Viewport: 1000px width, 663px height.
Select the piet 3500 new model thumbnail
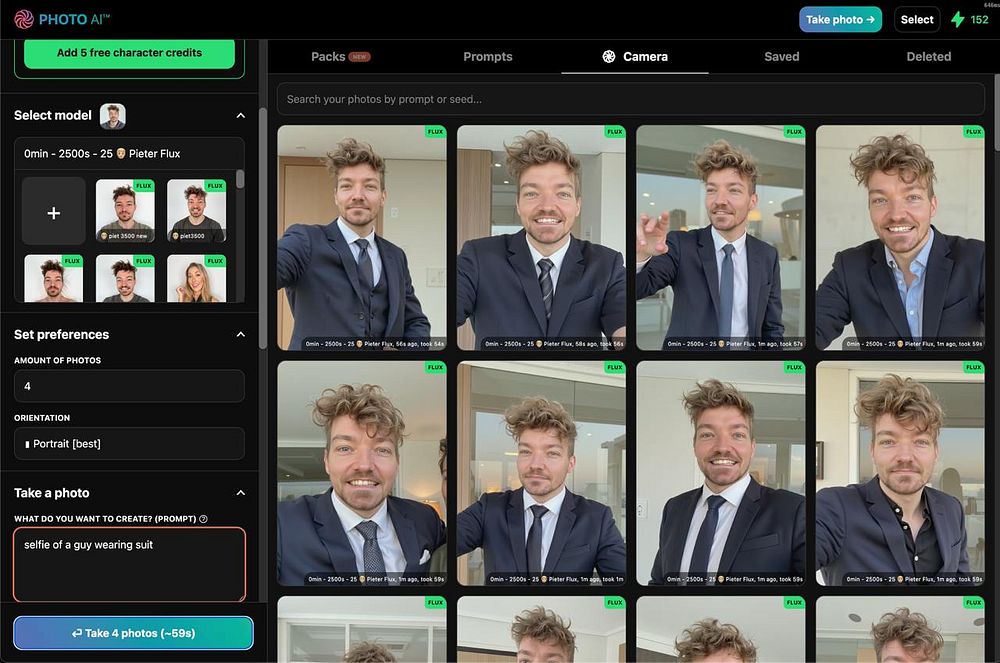coord(125,211)
